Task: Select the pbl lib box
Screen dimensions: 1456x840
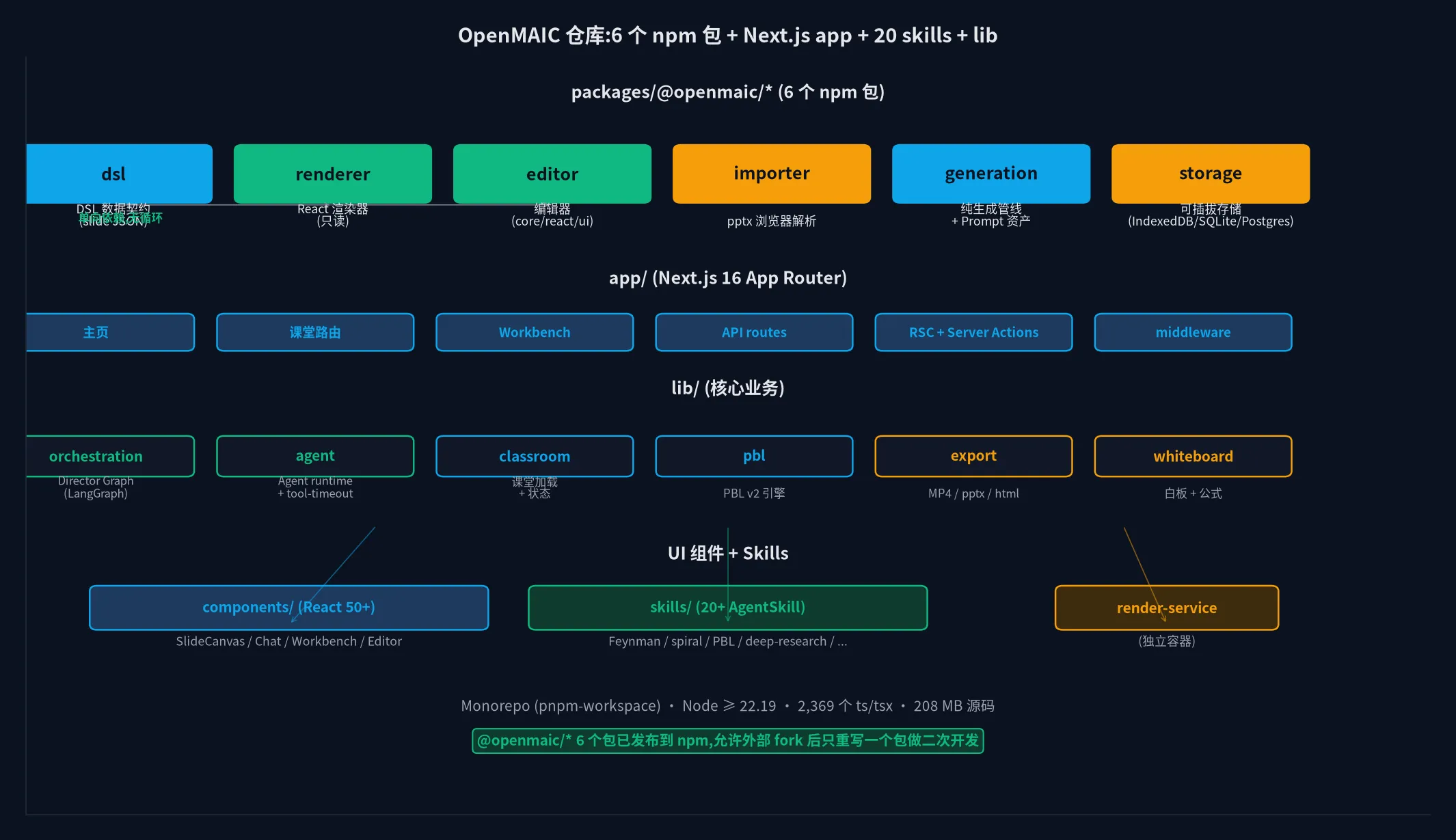Action: point(754,456)
